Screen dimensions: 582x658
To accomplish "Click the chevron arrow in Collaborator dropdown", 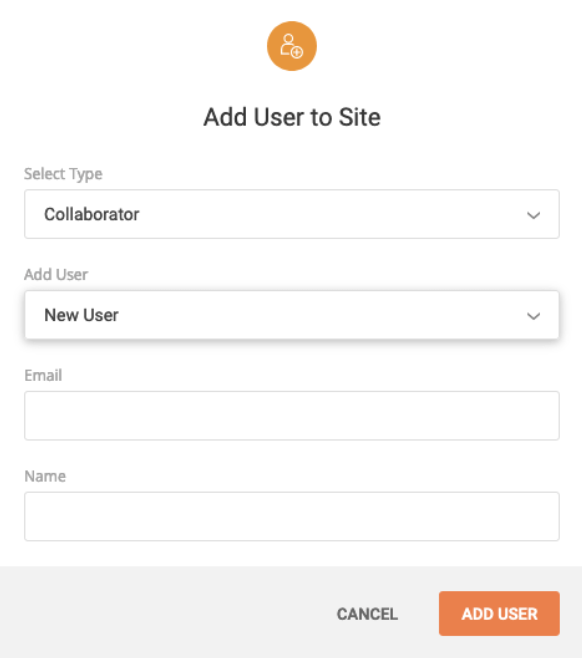I will click(533, 215).
